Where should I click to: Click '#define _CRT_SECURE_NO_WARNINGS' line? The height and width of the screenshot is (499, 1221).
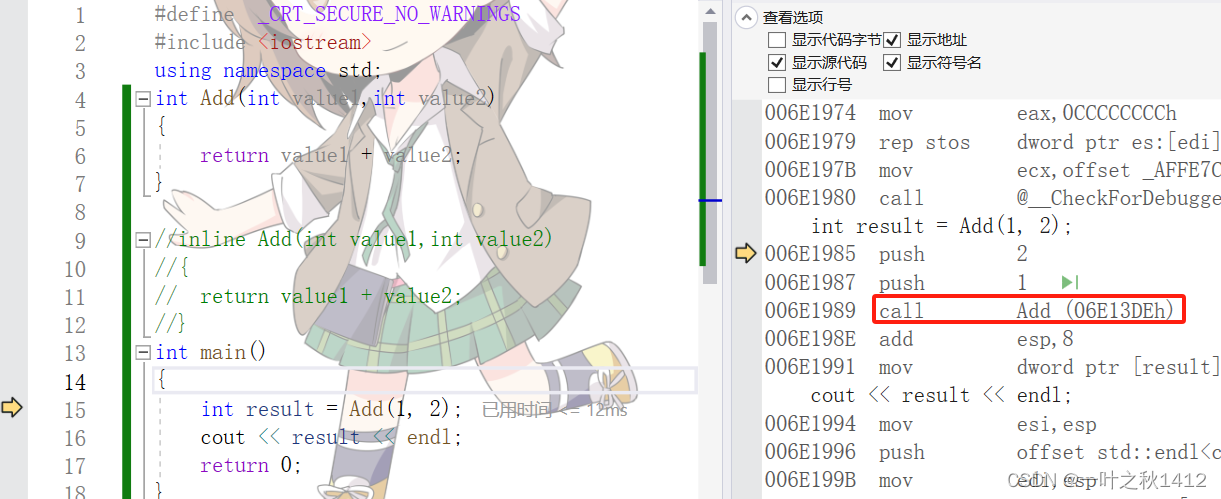(x=338, y=14)
